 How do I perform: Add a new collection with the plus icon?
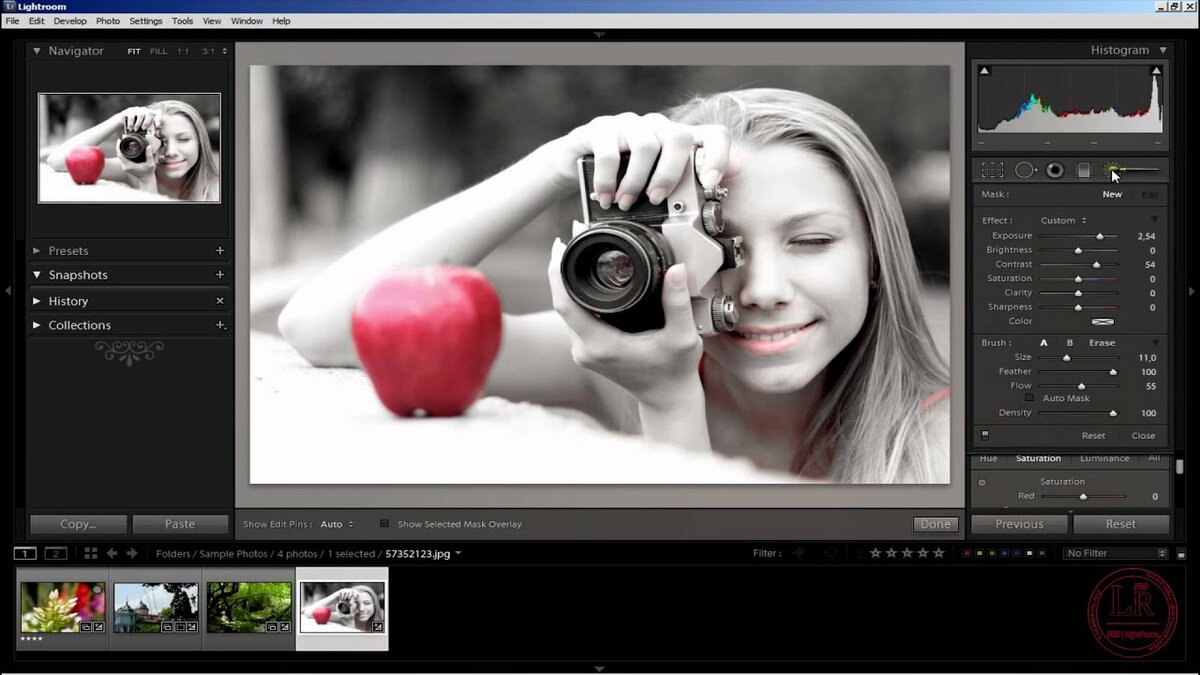tap(220, 325)
